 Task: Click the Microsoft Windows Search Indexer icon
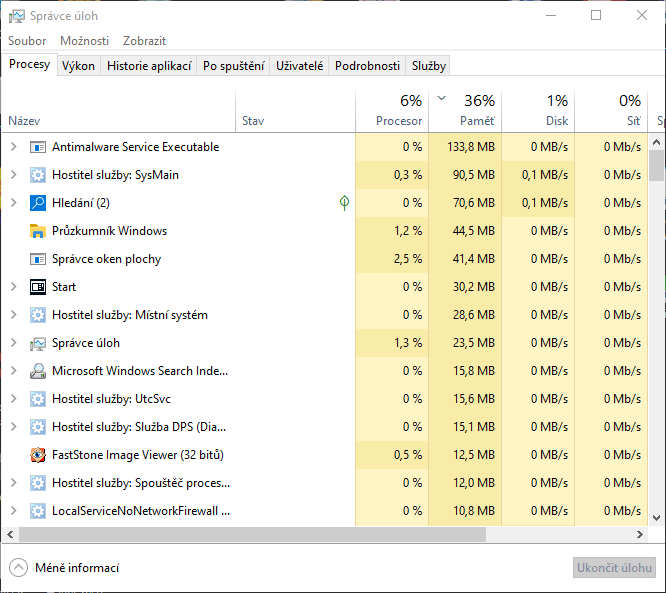[38, 371]
